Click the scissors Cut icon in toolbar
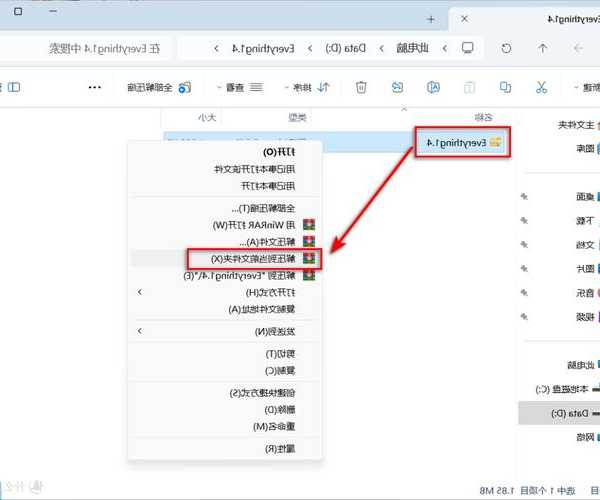The image size is (600, 500). pyautogui.click(x=541, y=87)
